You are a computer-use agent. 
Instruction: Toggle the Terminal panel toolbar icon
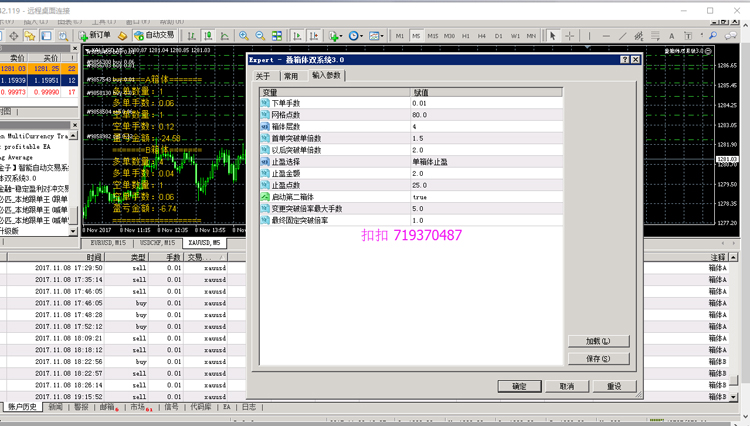[46, 36]
